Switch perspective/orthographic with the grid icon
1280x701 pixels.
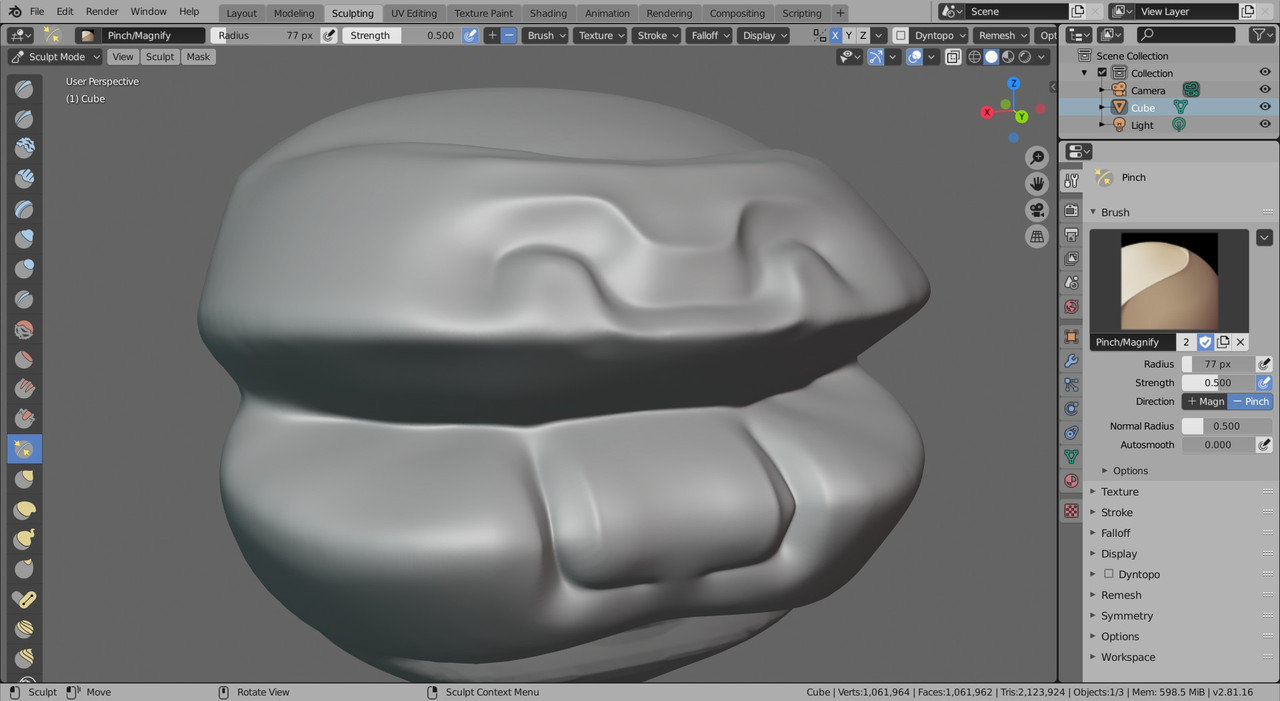tap(1037, 237)
